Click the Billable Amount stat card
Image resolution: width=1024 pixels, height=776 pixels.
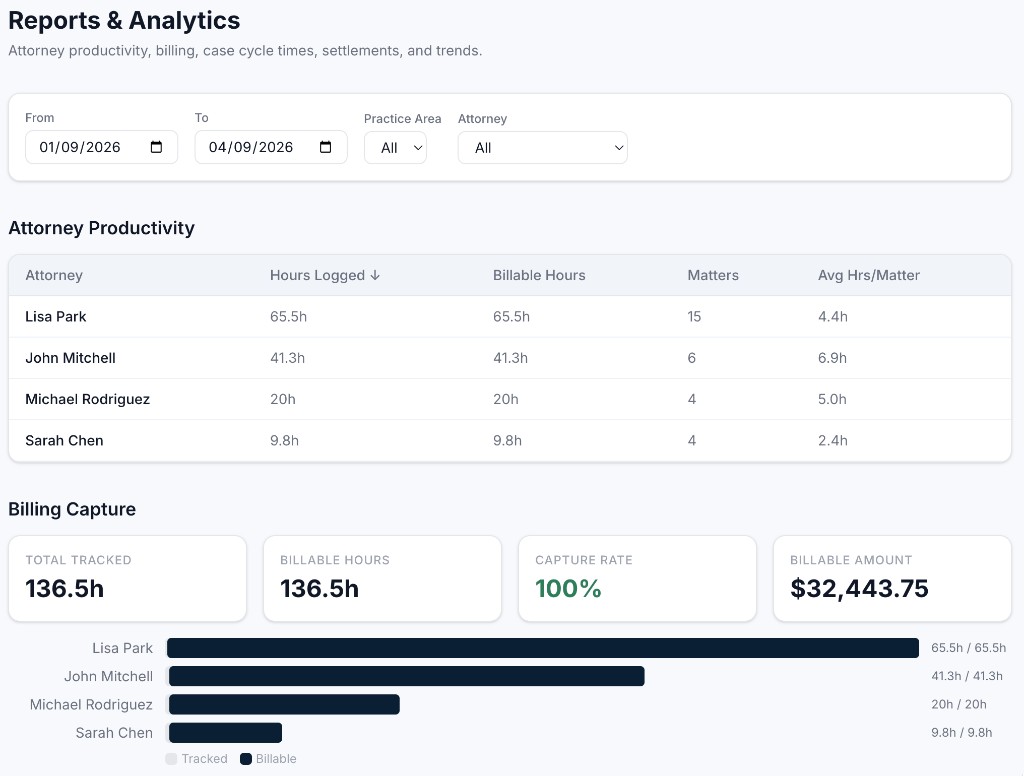click(x=892, y=578)
